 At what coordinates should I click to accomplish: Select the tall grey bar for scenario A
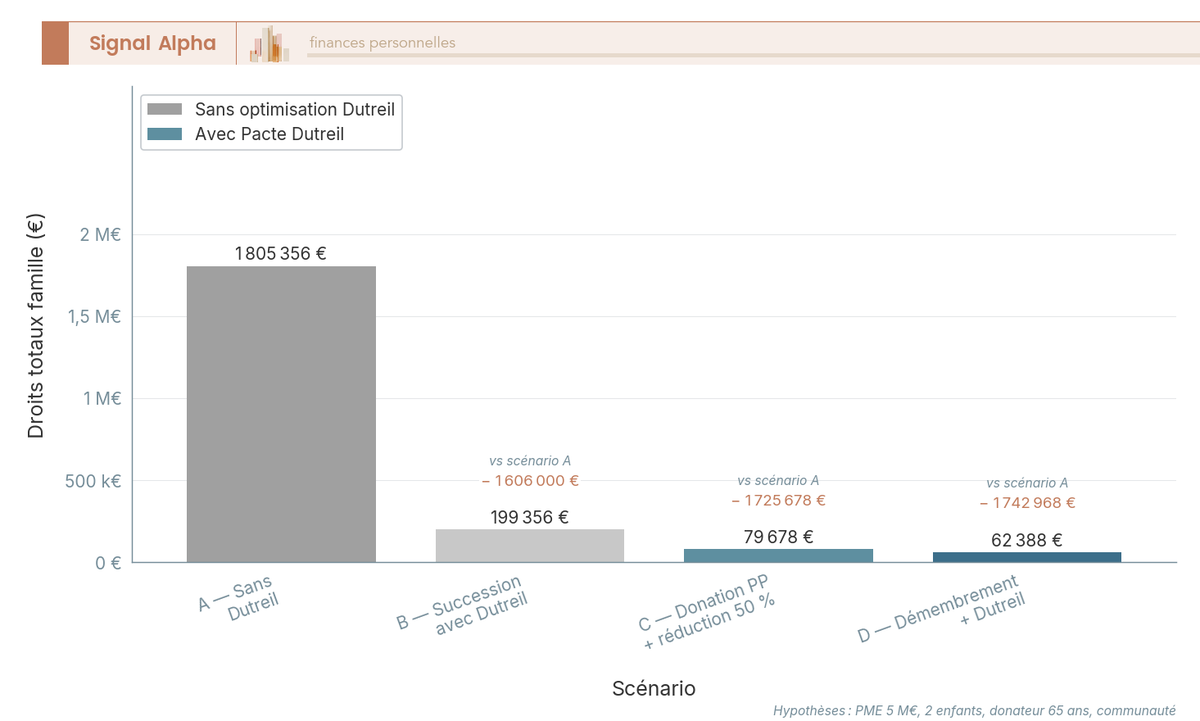click(281, 414)
